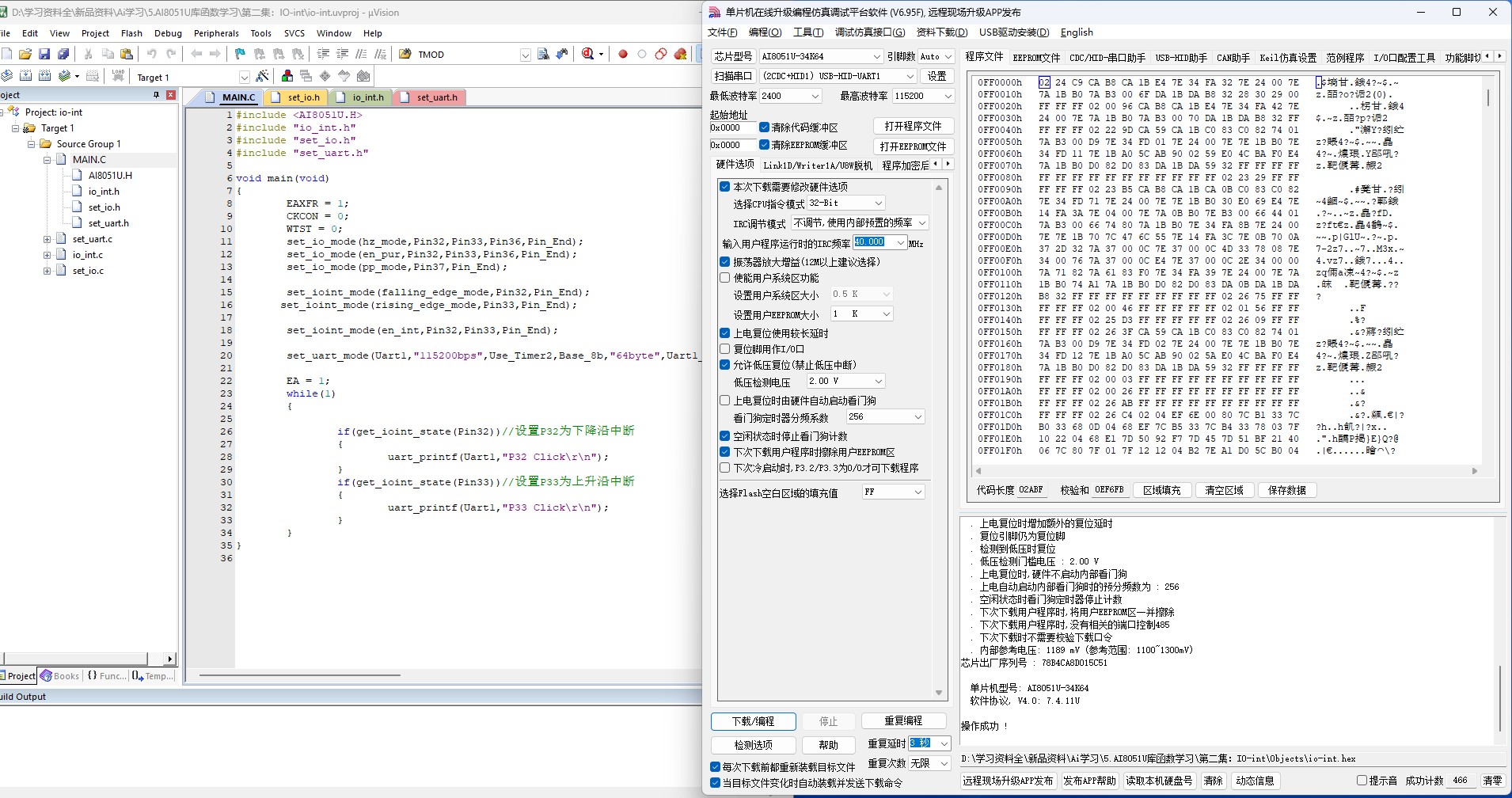Click the red Insert Breakpoint icon

pos(623,54)
